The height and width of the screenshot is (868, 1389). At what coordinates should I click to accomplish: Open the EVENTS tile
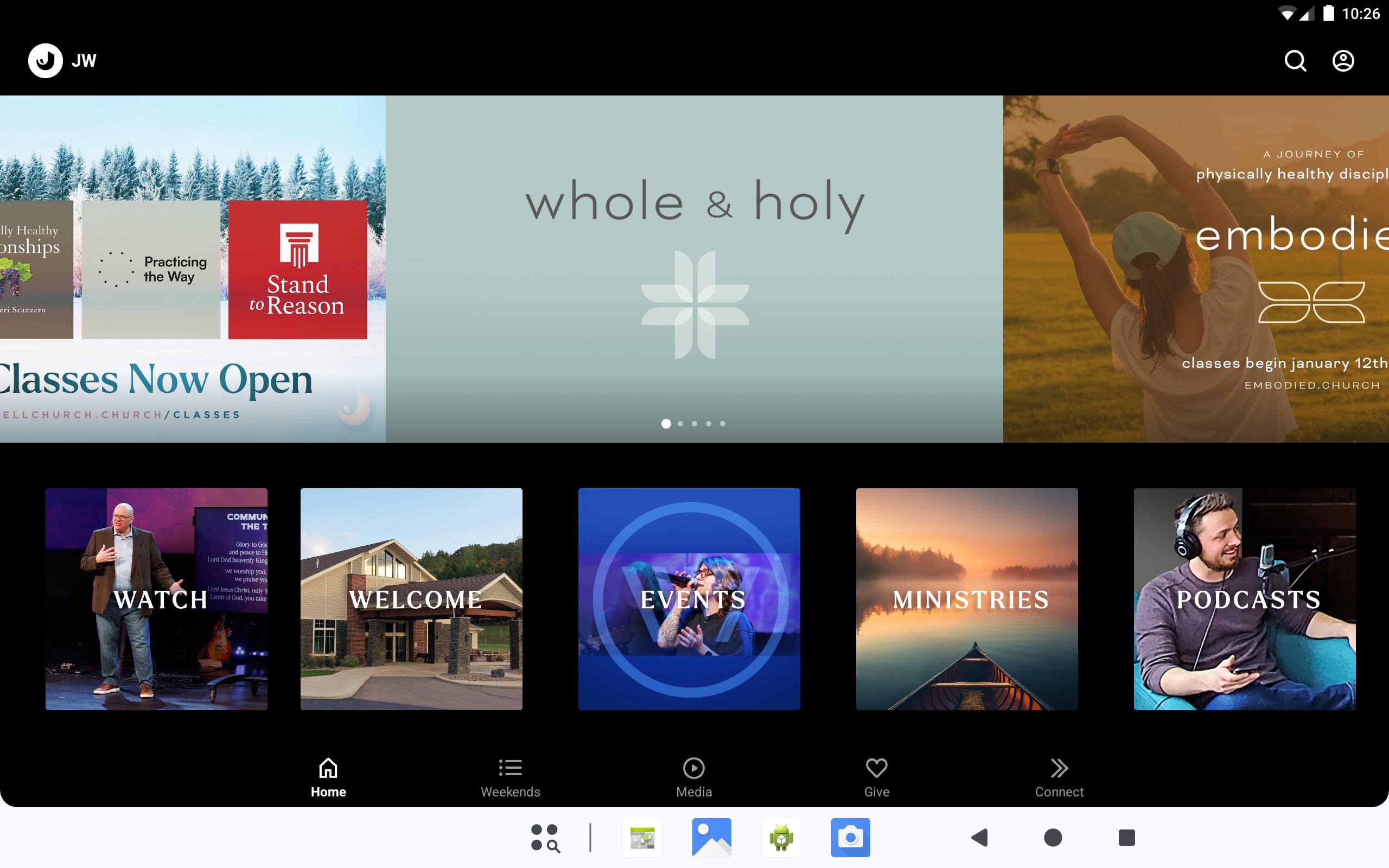[689, 599]
